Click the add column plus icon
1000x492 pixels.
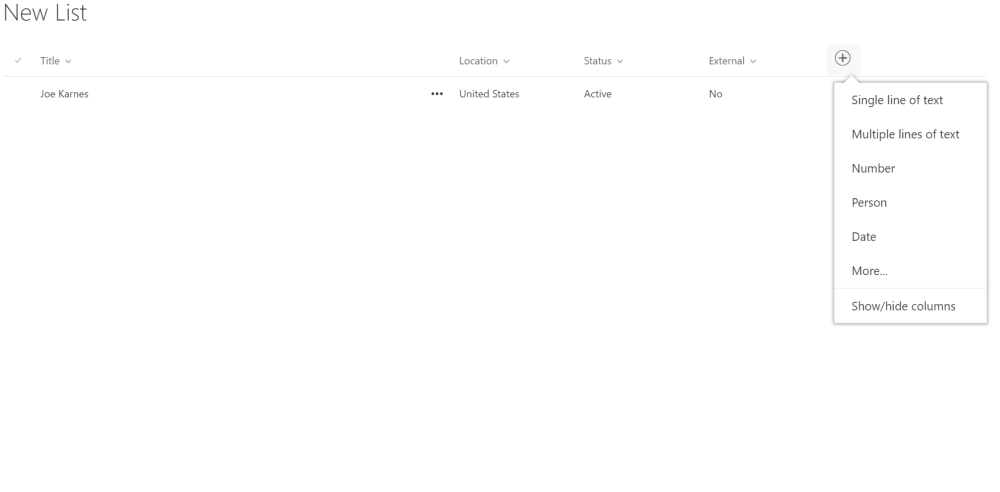tap(843, 59)
